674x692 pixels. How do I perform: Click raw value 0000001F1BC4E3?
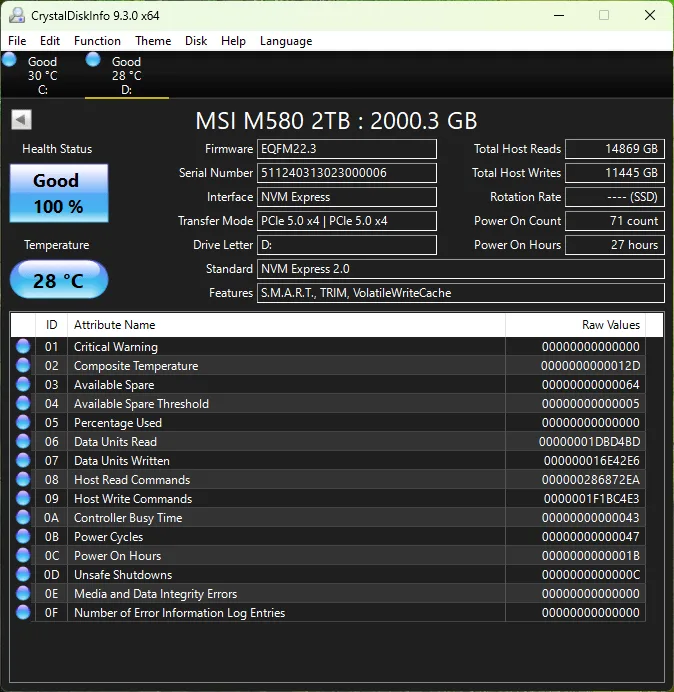(x=591, y=499)
